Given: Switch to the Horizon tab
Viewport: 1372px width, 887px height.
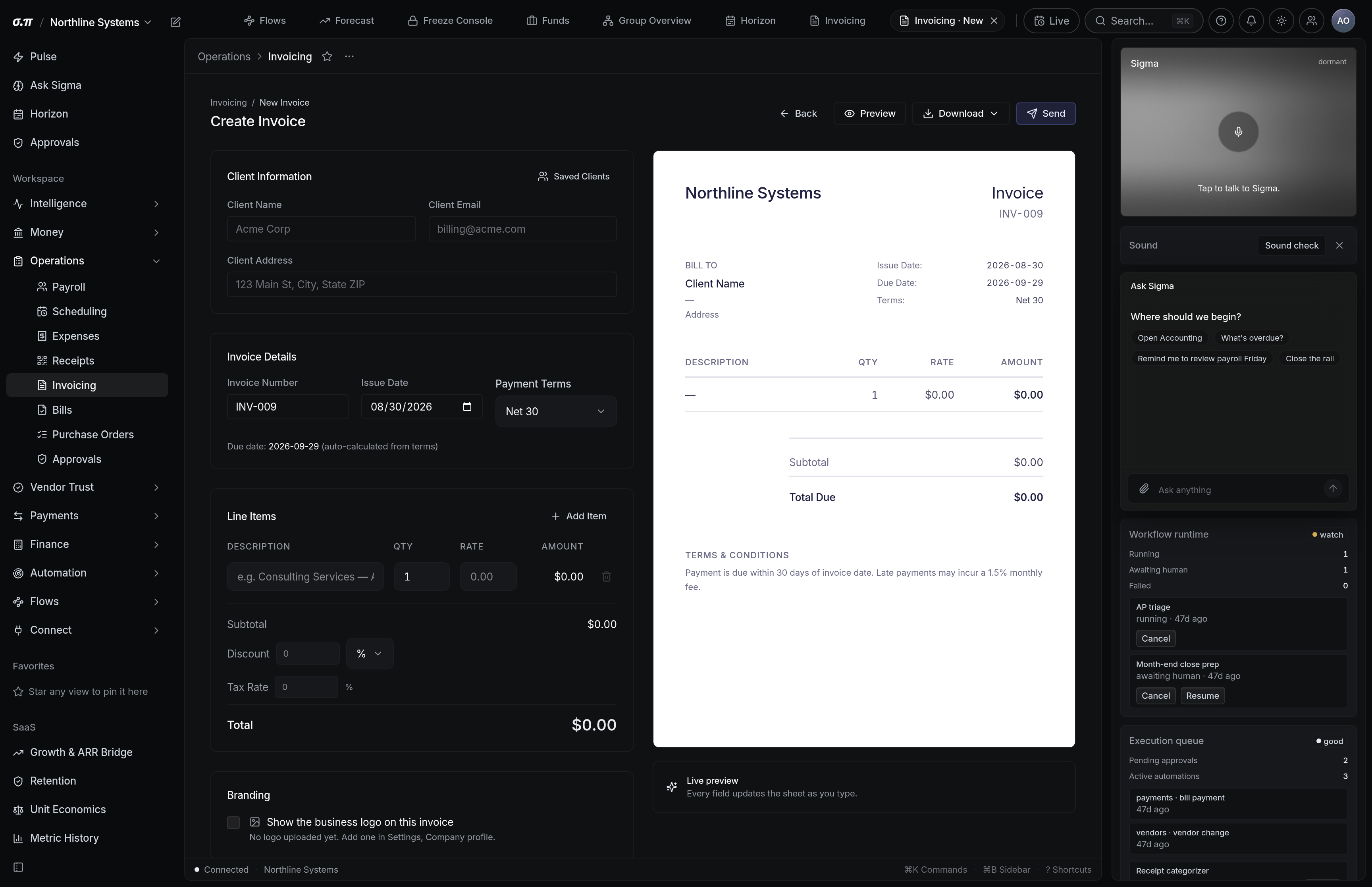Looking at the screenshot, I should [750, 21].
